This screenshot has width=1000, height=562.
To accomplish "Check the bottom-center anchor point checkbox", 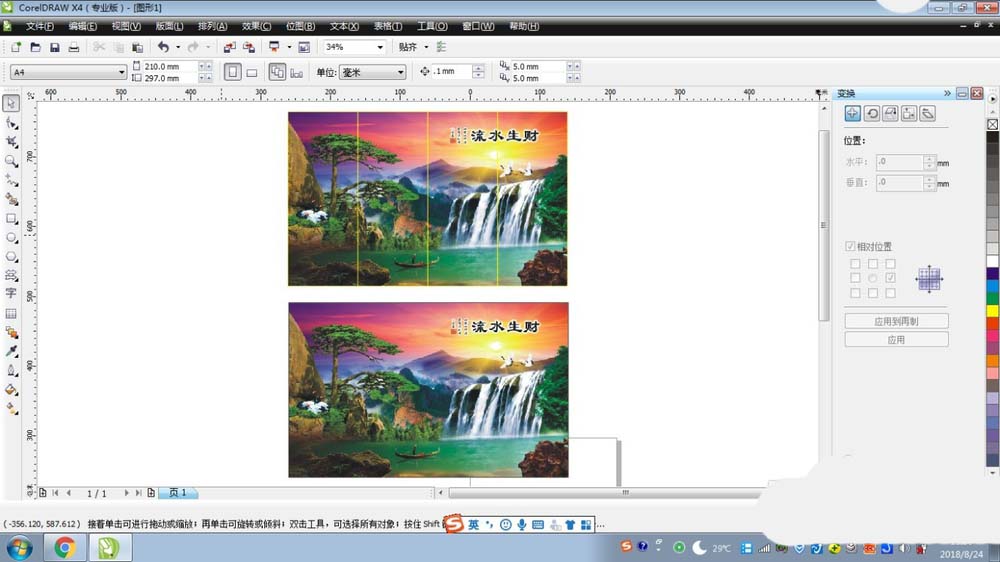I will click(x=872, y=293).
